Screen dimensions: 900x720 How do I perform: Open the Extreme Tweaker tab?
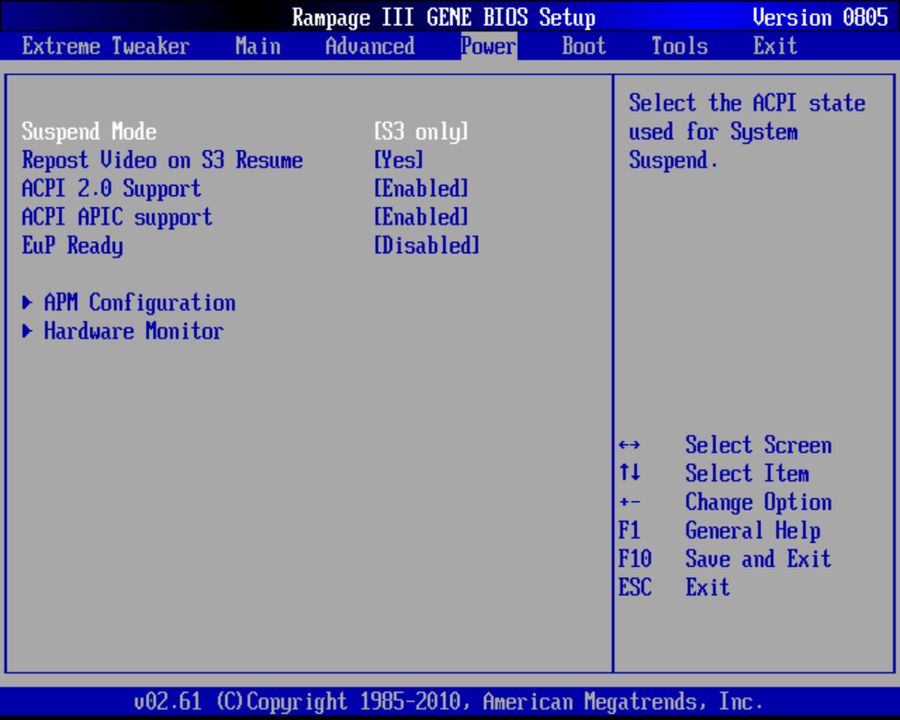(106, 46)
